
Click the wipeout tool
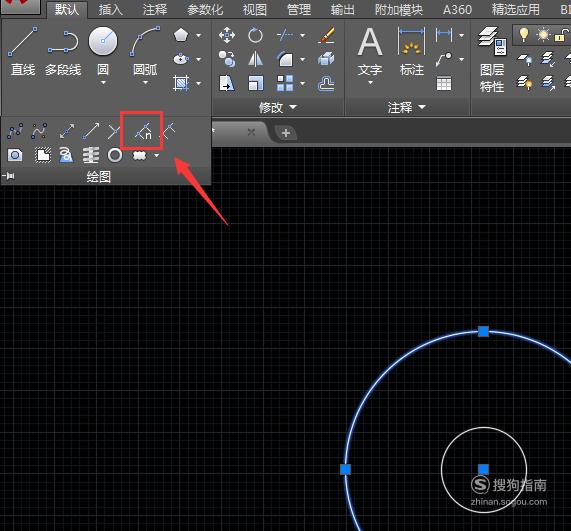(43, 156)
